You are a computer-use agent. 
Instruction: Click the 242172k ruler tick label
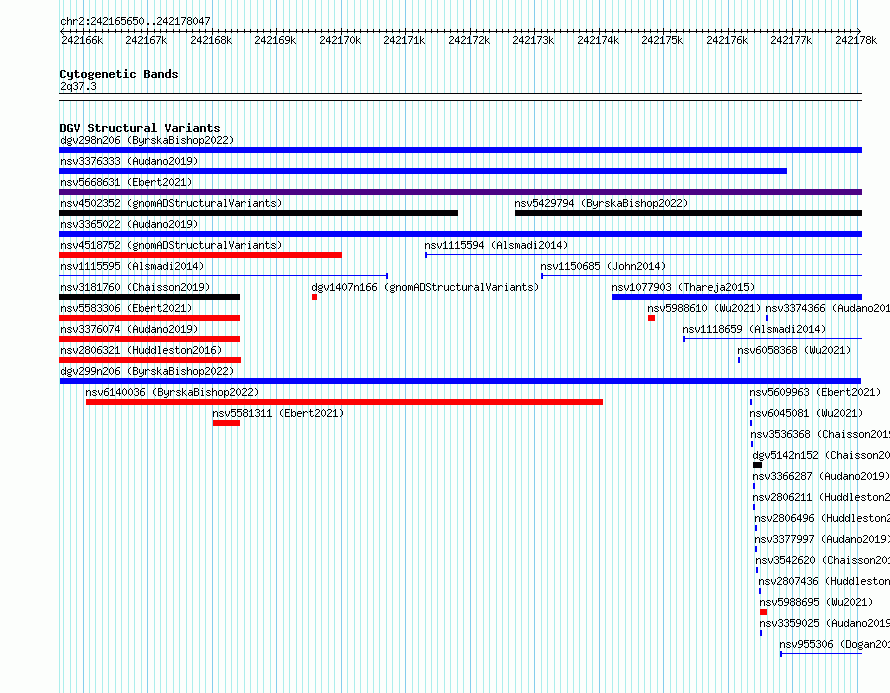[x=469, y=40]
